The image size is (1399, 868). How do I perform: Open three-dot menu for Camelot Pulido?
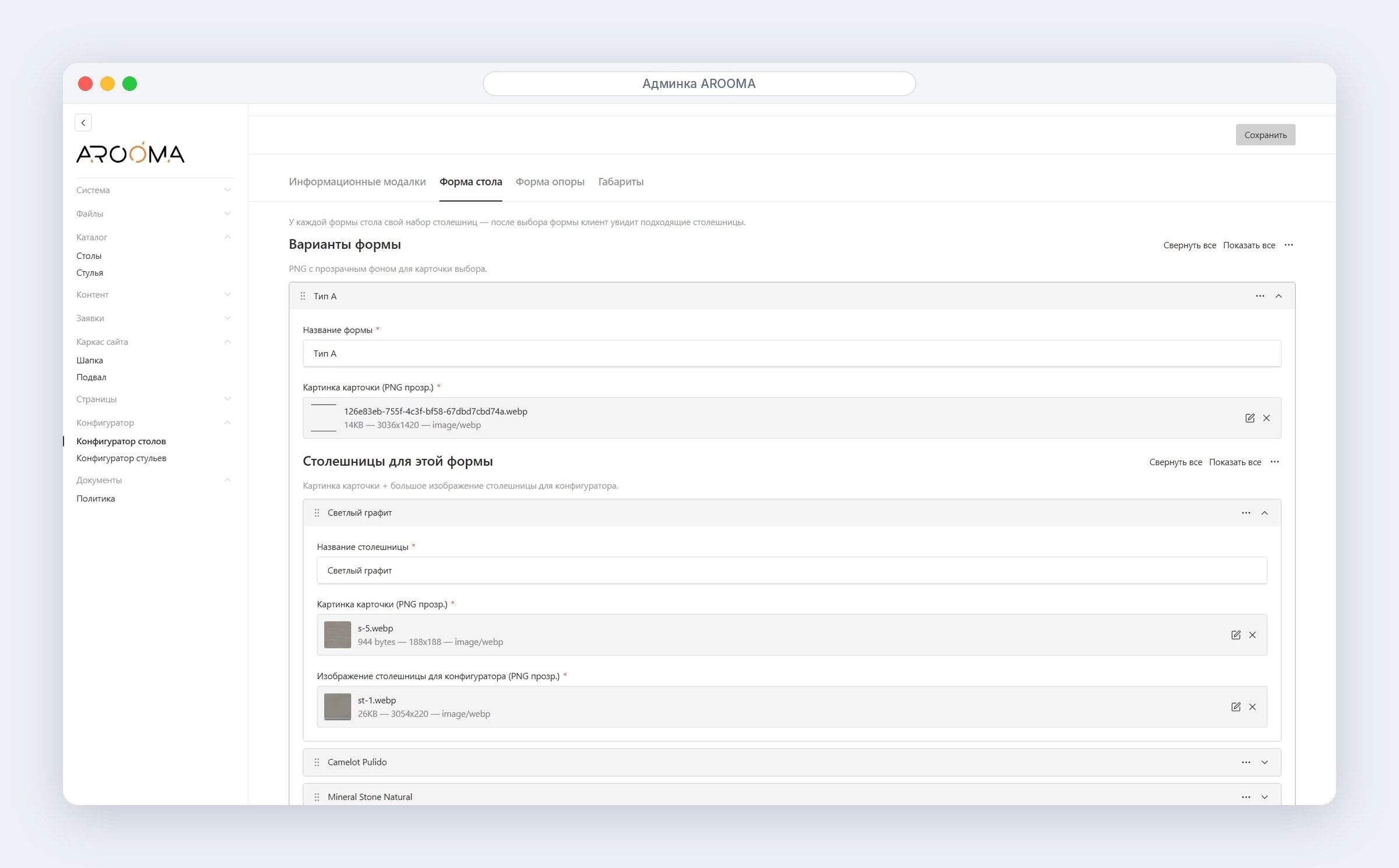click(x=1246, y=762)
